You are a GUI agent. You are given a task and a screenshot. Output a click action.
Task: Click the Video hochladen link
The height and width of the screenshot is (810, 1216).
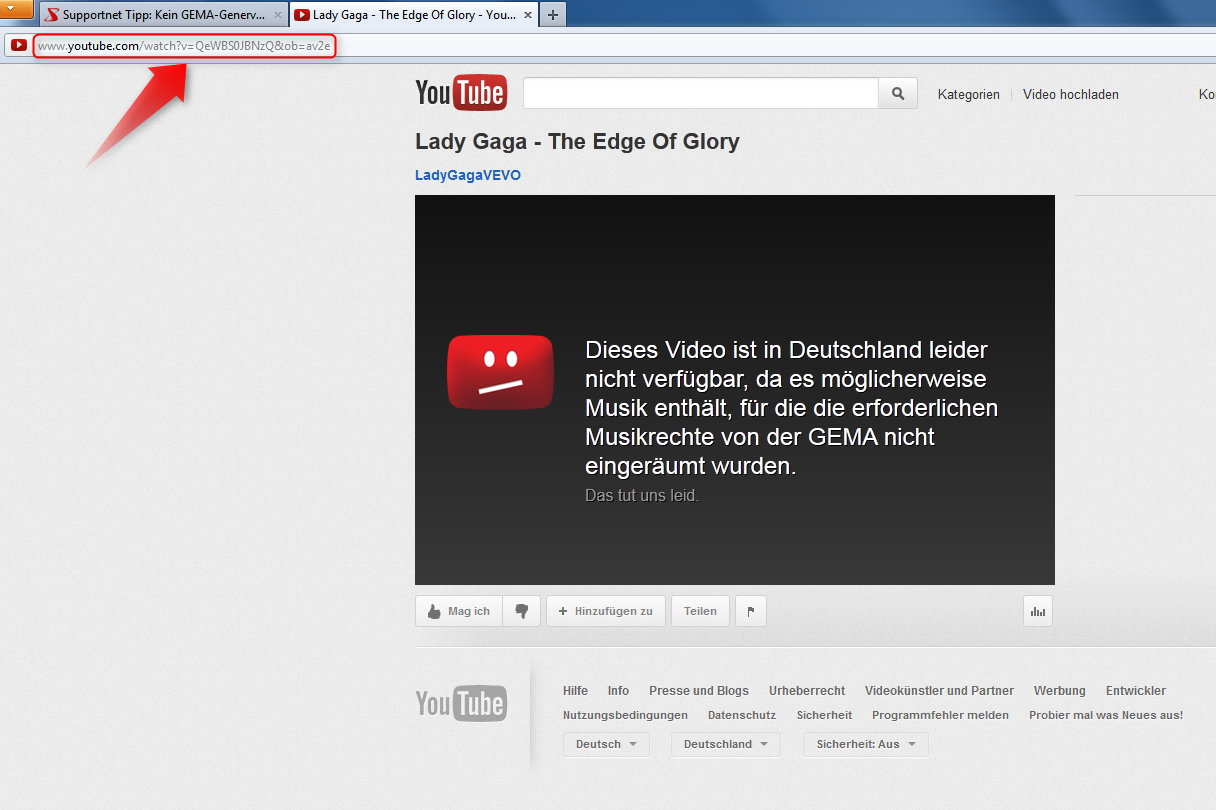(1070, 95)
